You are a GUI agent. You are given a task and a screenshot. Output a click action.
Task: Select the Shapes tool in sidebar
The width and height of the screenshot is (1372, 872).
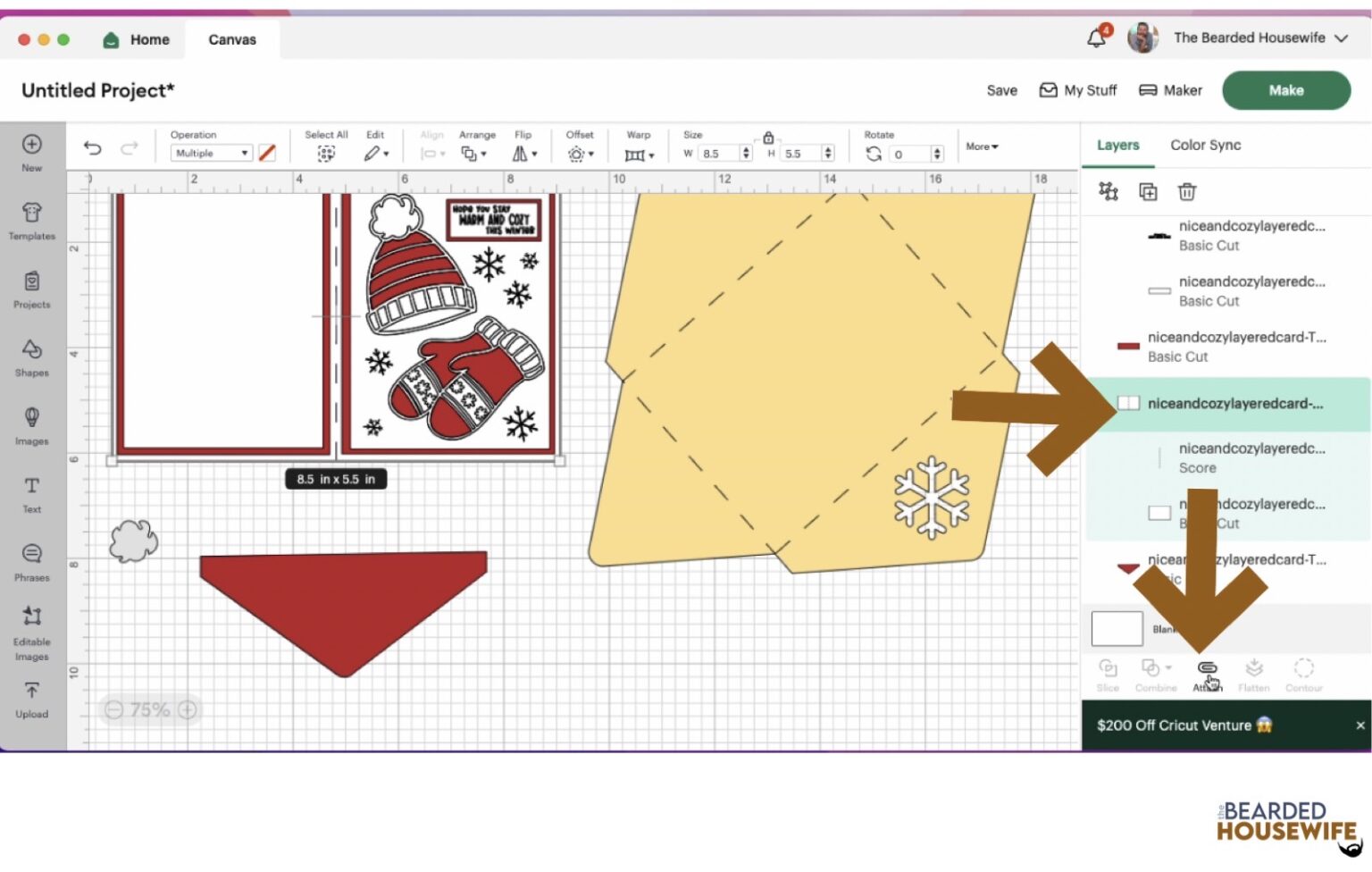(x=31, y=356)
